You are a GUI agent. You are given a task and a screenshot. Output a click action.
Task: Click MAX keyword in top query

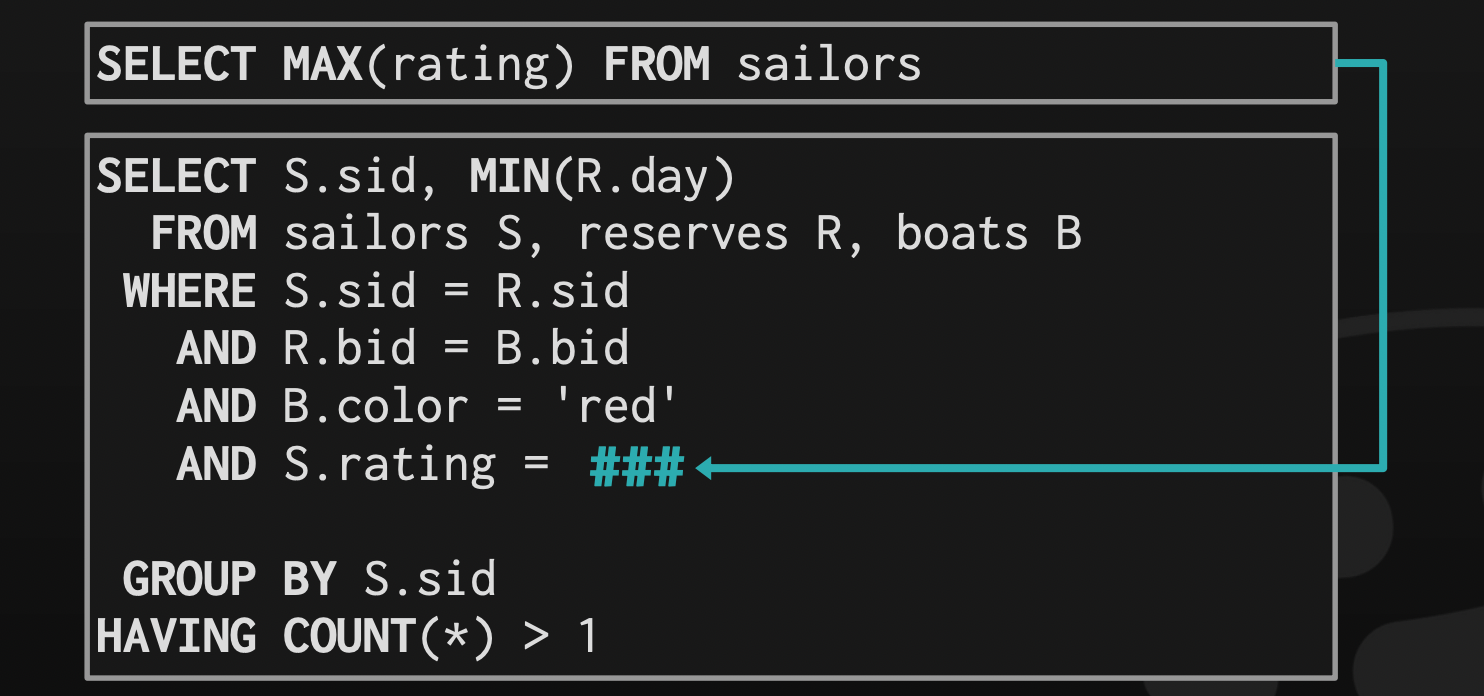[x=323, y=65]
